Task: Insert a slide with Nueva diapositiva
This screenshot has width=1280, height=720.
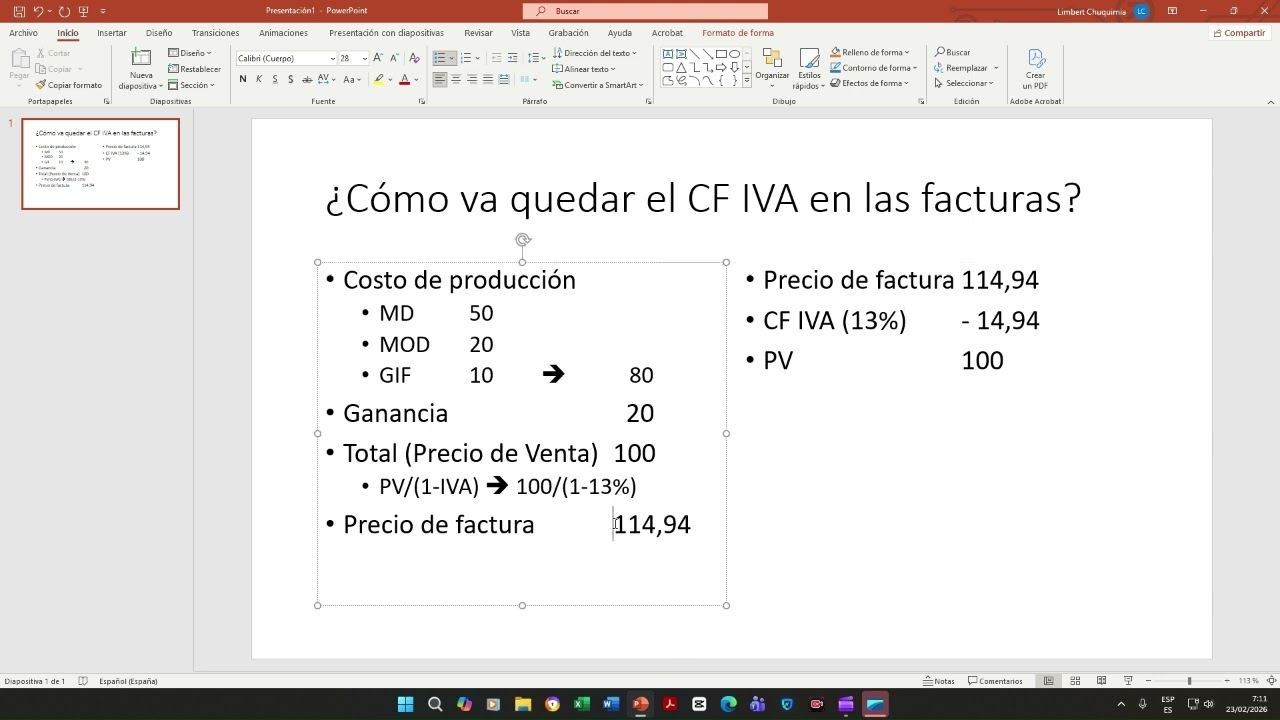Action: point(141,68)
